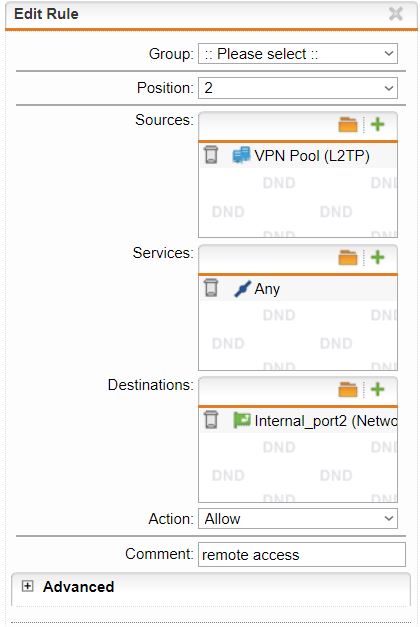Add new destination with plus icon

pyautogui.click(x=378, y=389)
